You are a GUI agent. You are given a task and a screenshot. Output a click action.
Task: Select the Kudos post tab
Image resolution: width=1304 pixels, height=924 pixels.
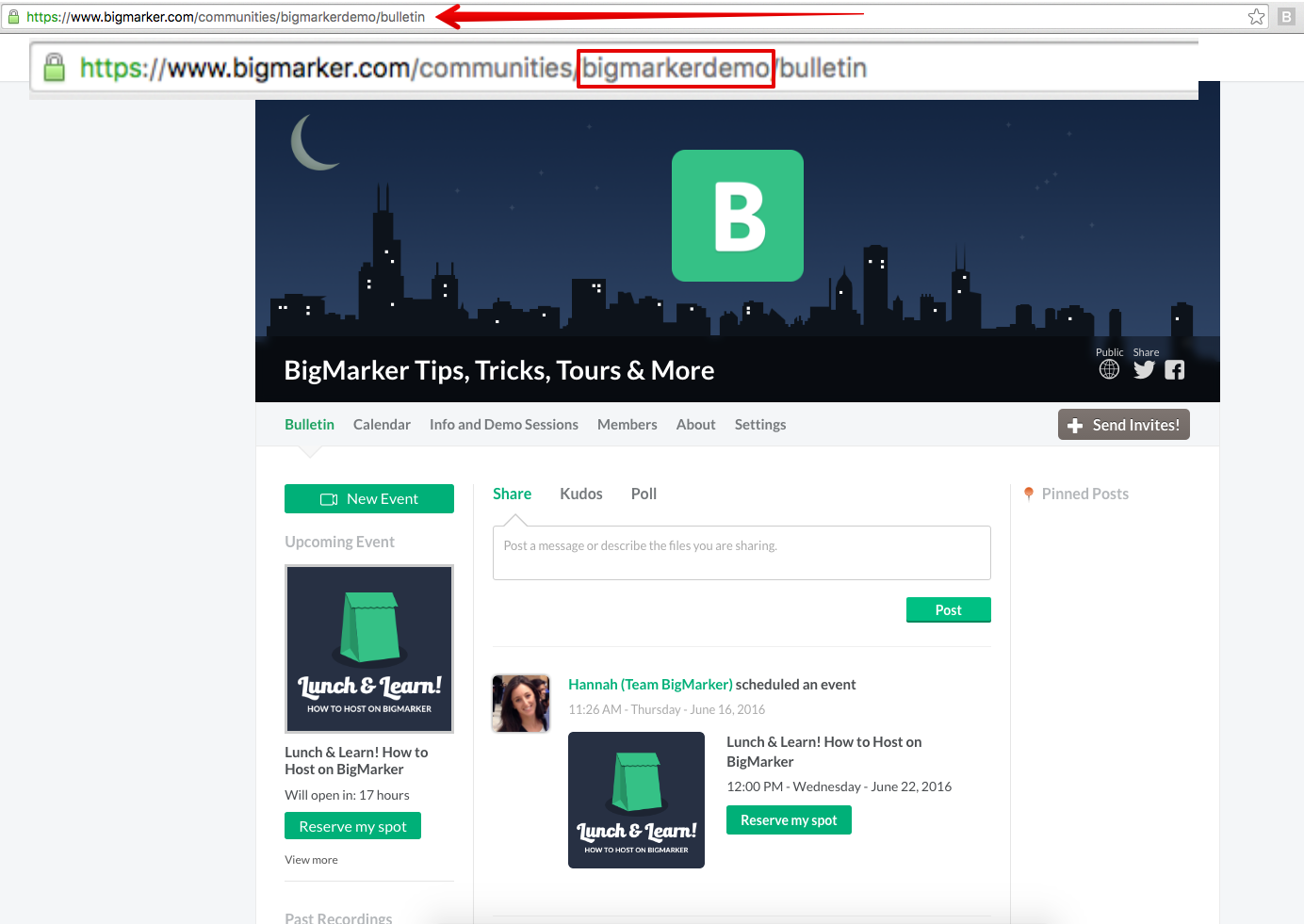581,494
